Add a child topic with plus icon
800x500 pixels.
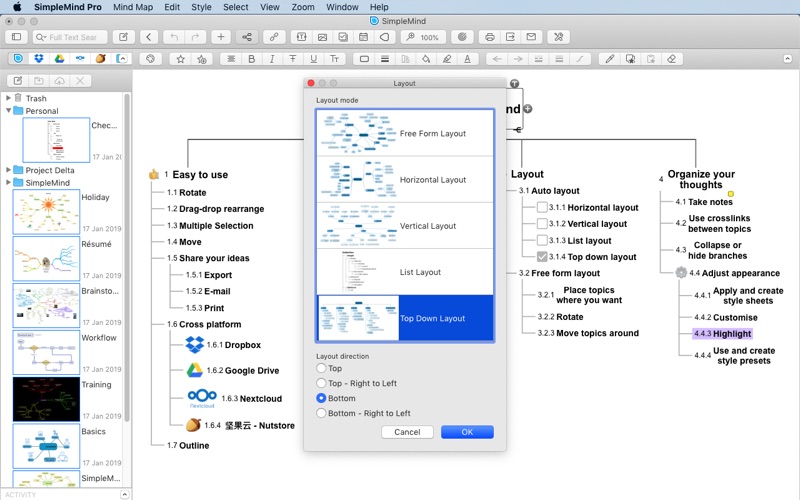[x=220, y=37]
